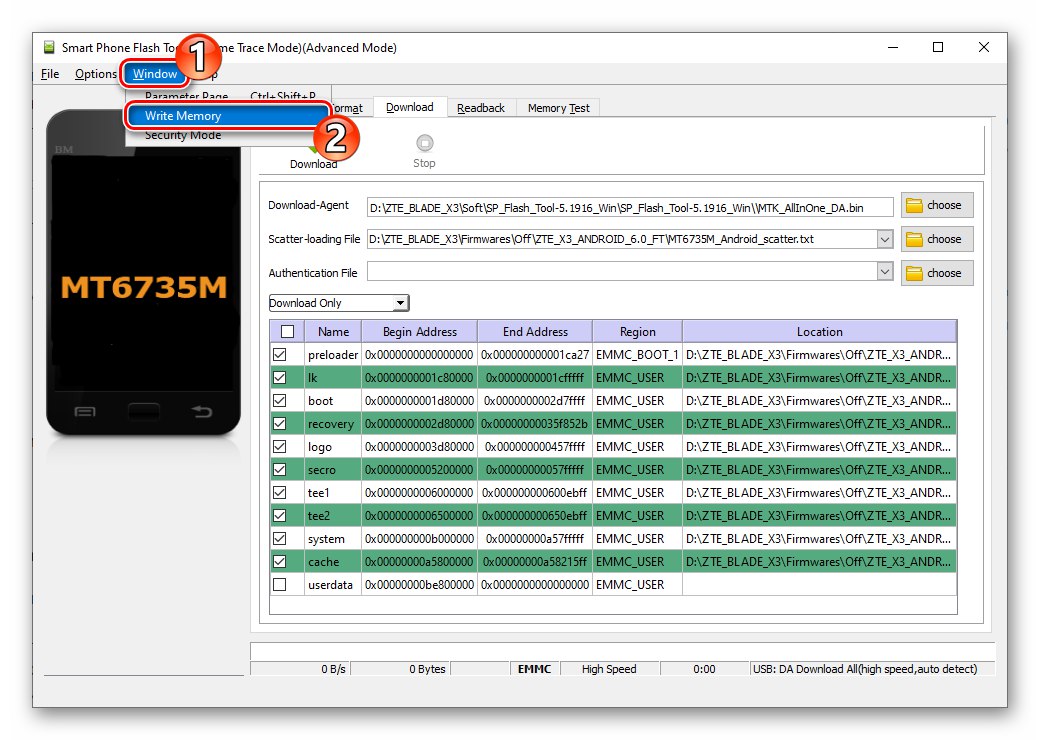Viewport: 1040px width, 740px height.
Task: Uncheck the system partition checkbox
Action: point(280,538)
